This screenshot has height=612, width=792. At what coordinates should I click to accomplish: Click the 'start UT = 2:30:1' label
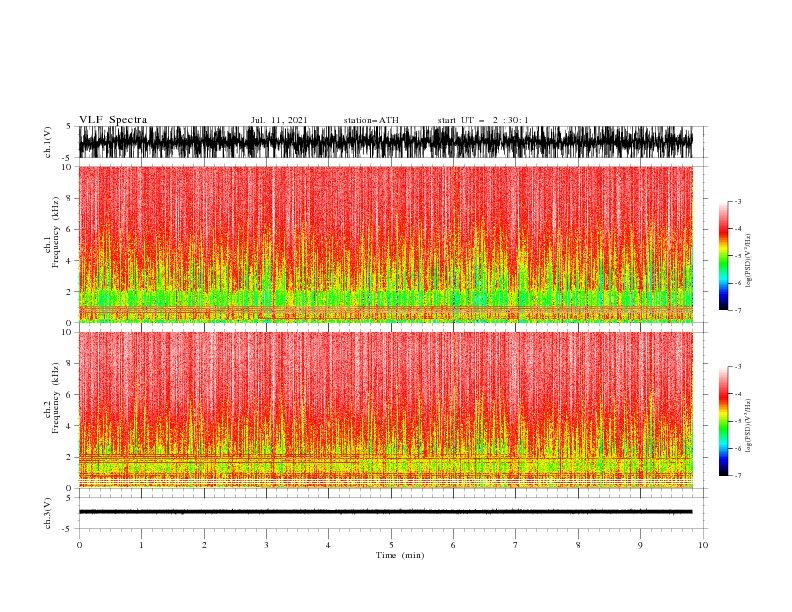pyautogui.click(x=483, y=120)
